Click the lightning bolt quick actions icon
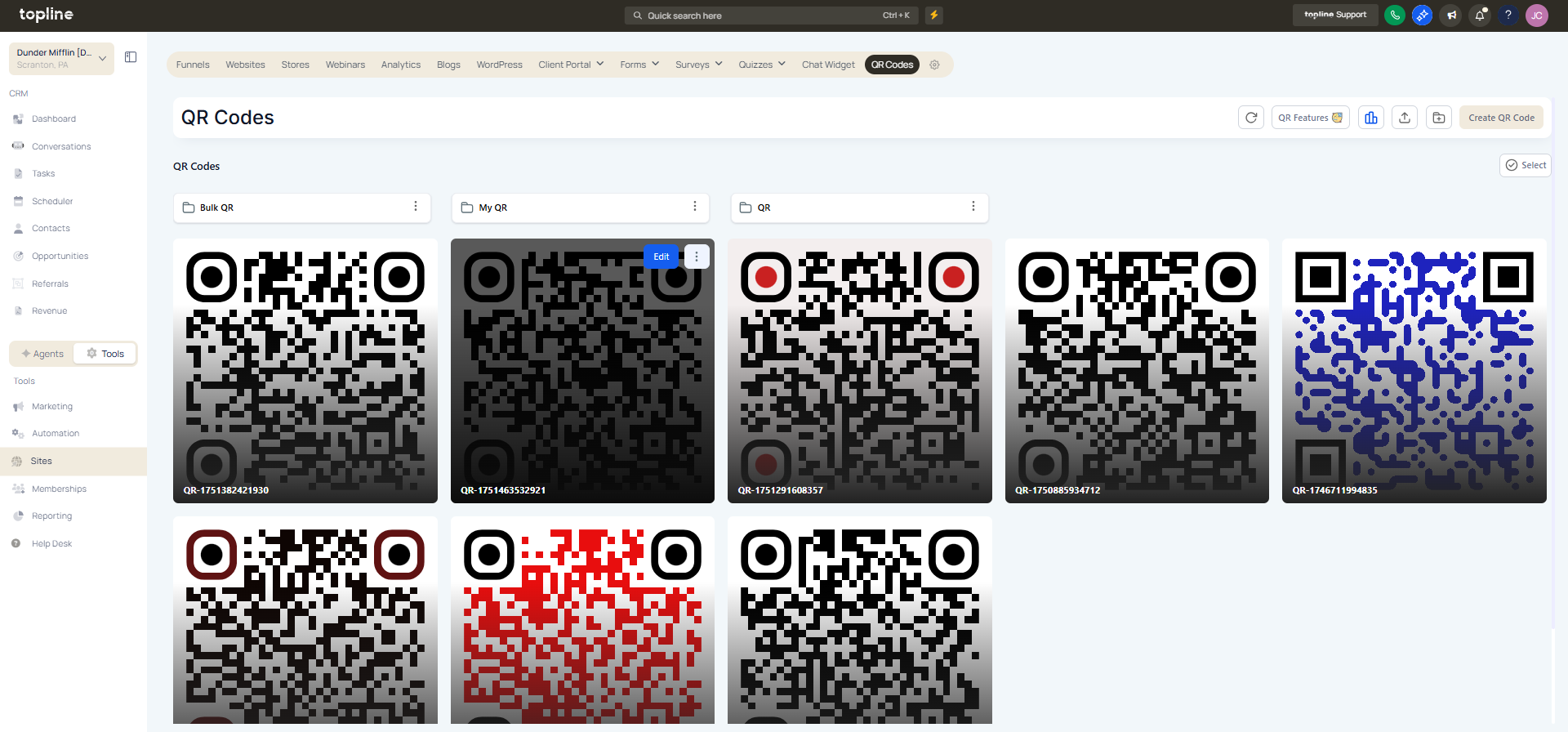Screen dimensions: 1568x732 pyautogui.click(x=934, y=15)
